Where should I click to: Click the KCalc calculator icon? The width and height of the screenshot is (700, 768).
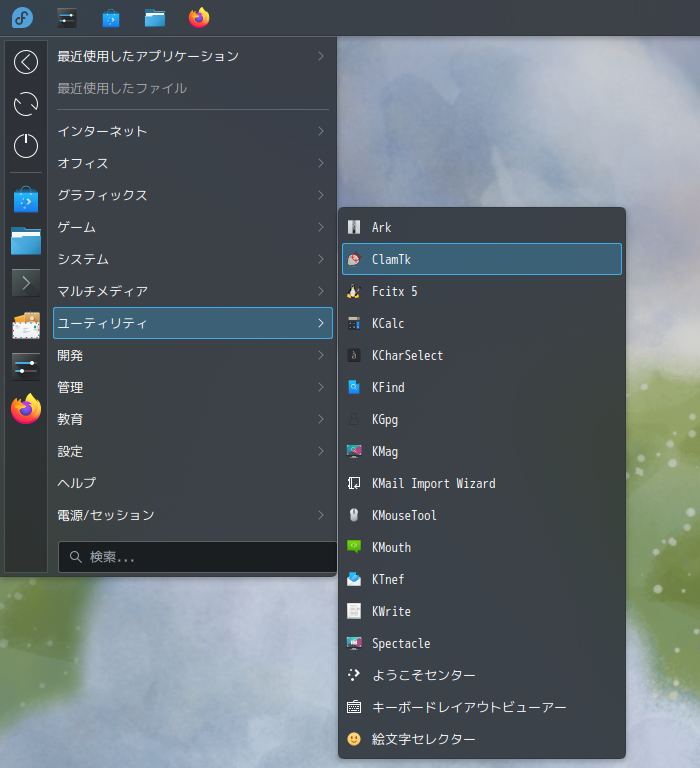[x=354, y=323]
